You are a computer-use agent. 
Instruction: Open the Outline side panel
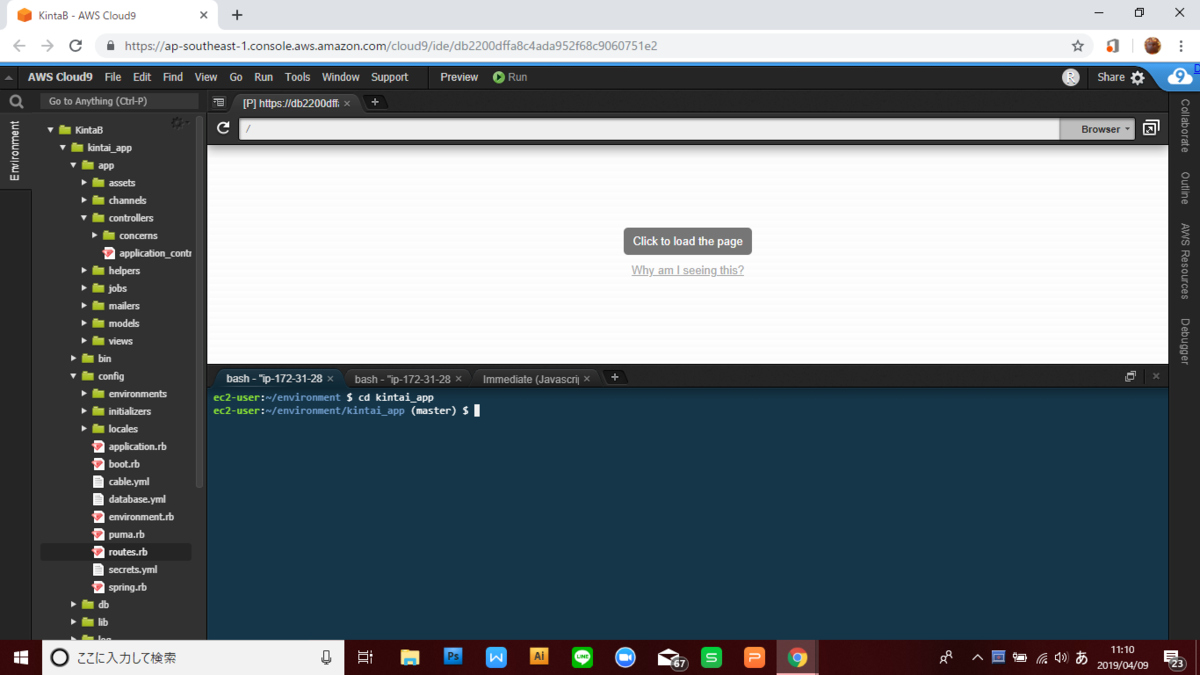[x=1185, y=188]
